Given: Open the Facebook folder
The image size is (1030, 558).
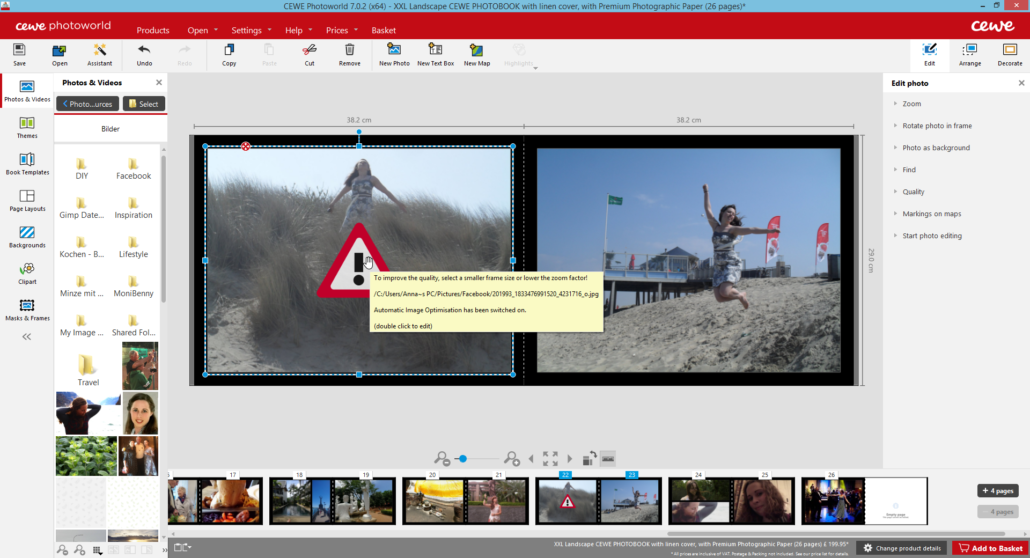Looking at the screenshot, I should 133,169.
